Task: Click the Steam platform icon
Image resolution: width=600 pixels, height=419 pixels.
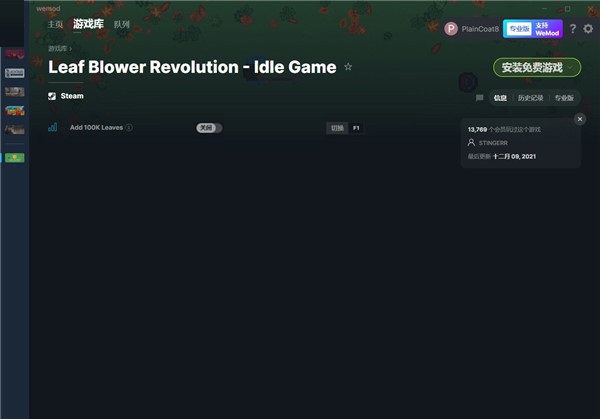Action: [52, 96]
